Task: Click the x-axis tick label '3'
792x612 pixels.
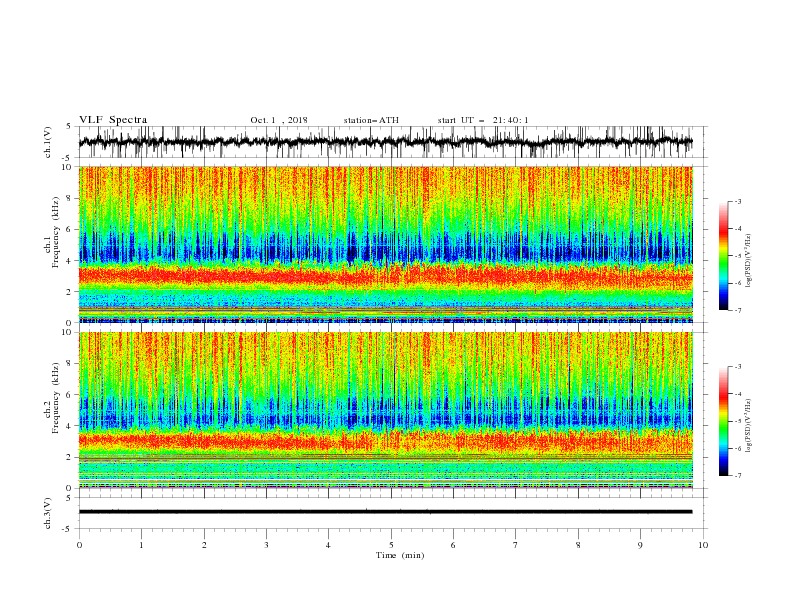Action: (266, 545)
